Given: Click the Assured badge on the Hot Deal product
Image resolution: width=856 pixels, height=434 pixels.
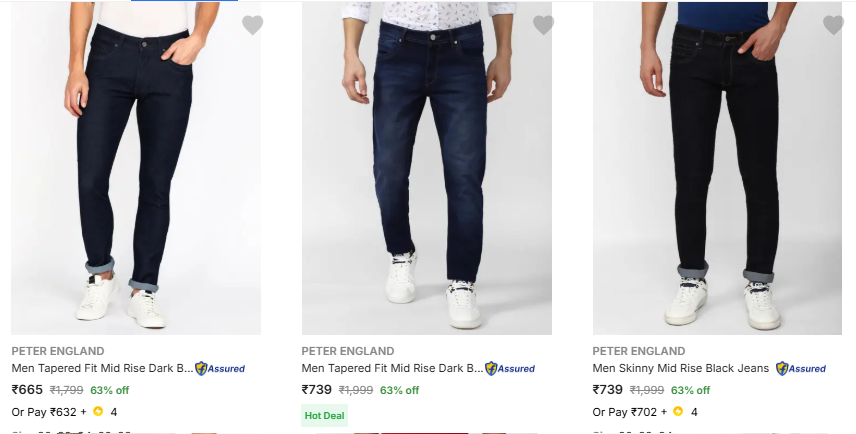Looking at the screenshot, I should (x=510, y=369).
